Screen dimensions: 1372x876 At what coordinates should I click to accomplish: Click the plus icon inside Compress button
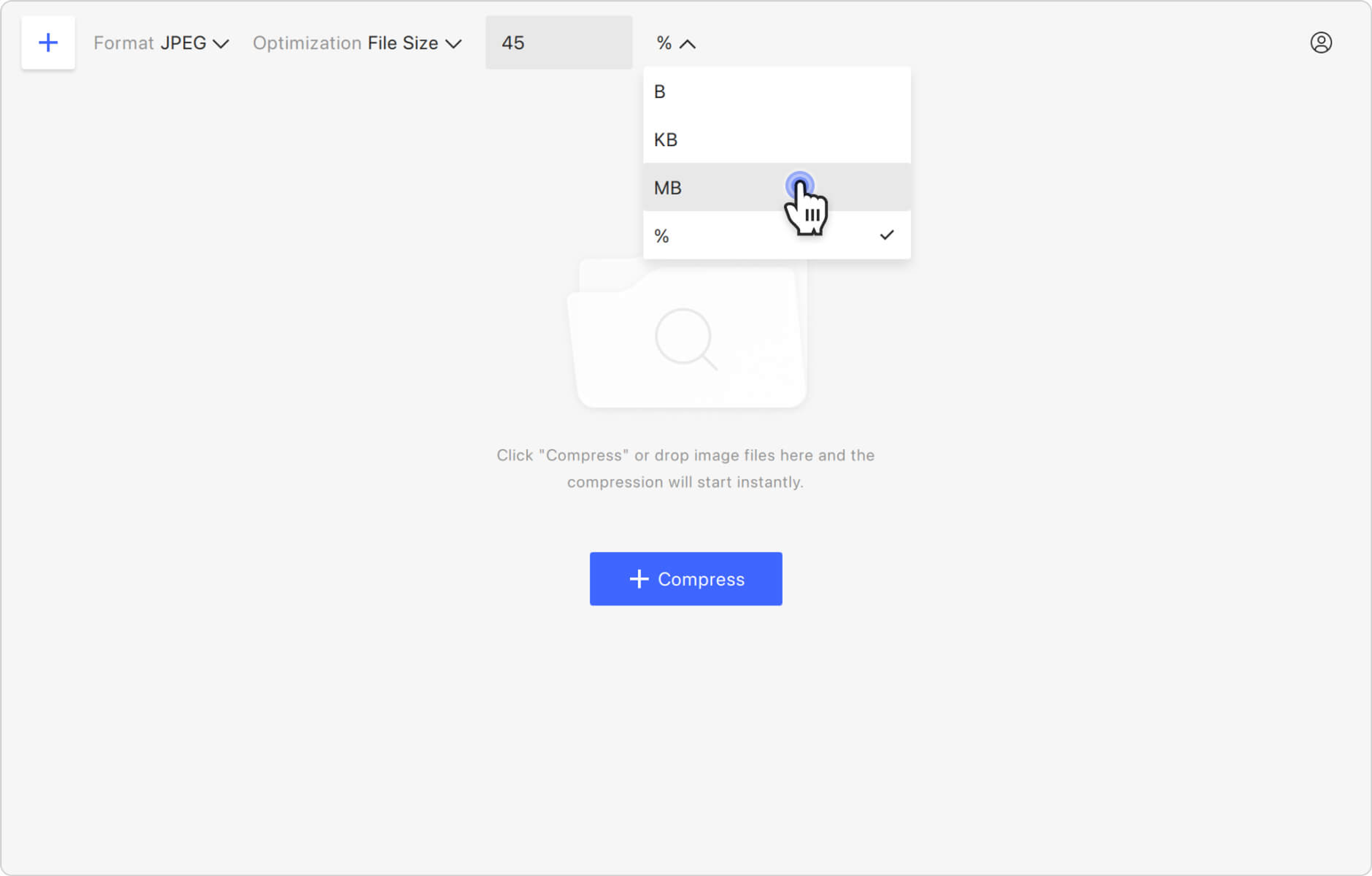[x=639, y=579]
